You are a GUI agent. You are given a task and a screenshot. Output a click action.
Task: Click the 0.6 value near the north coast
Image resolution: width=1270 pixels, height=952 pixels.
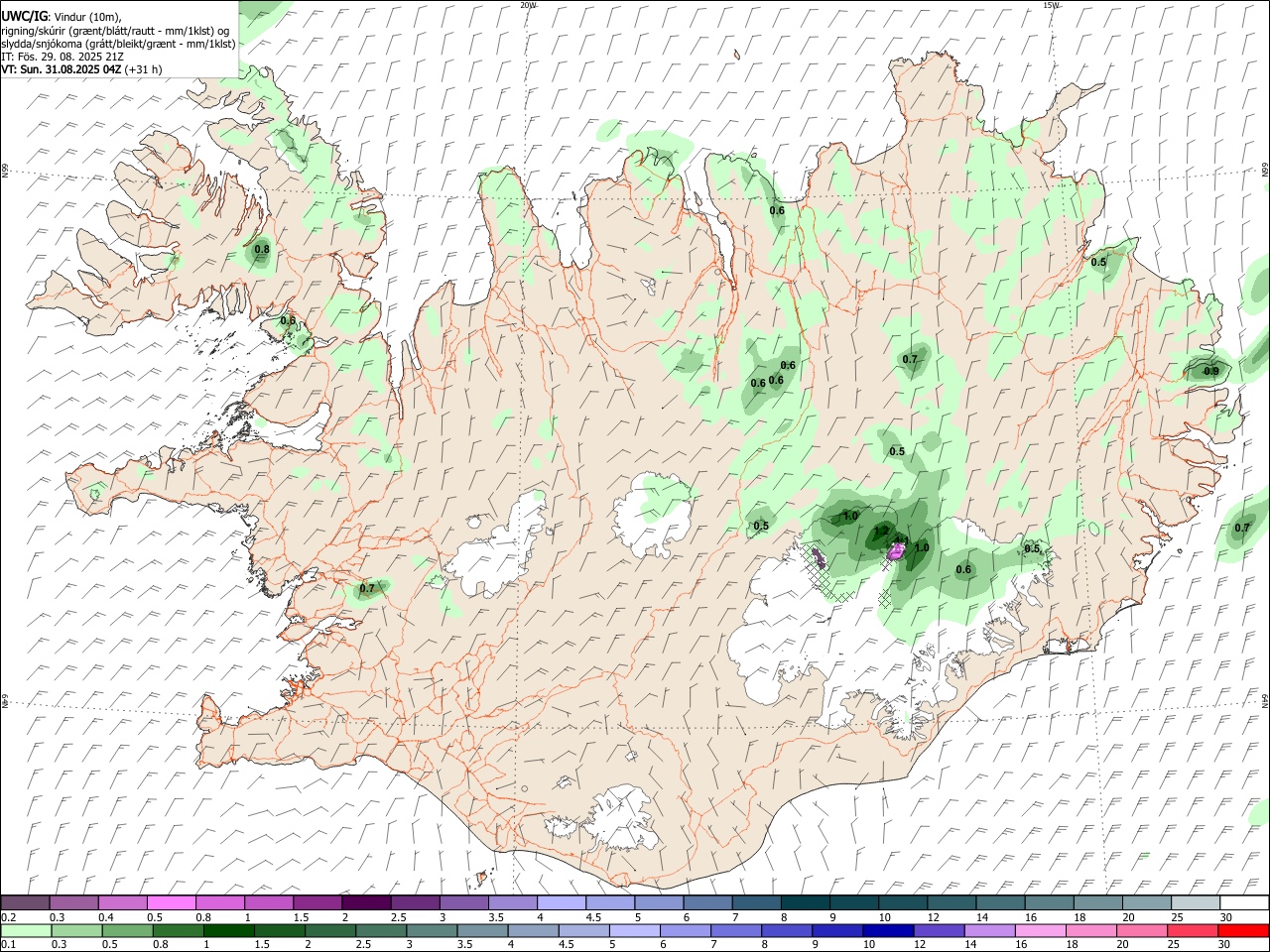coord(777,210)
